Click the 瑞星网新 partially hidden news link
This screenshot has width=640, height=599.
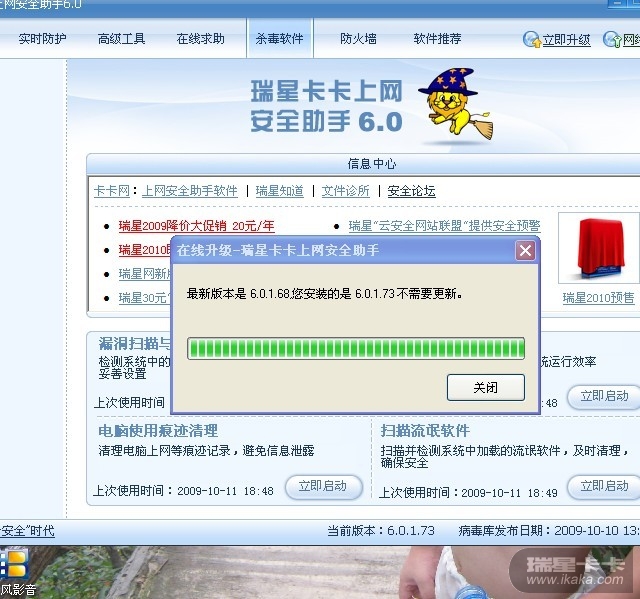pyautogui.click(x=144, y=274)
